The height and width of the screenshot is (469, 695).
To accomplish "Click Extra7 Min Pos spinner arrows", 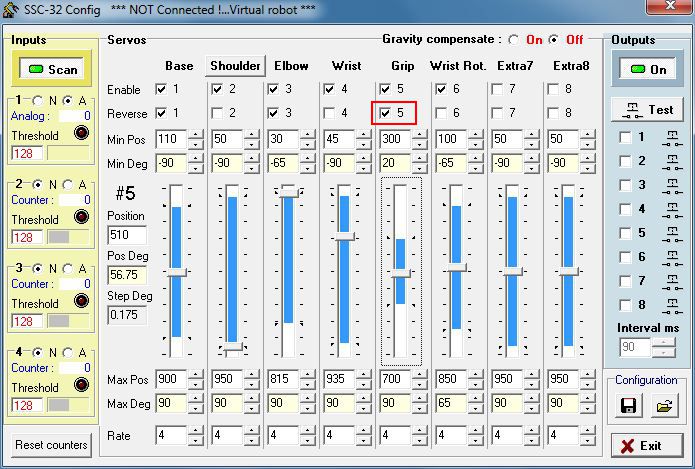I will tap(531, 139).
